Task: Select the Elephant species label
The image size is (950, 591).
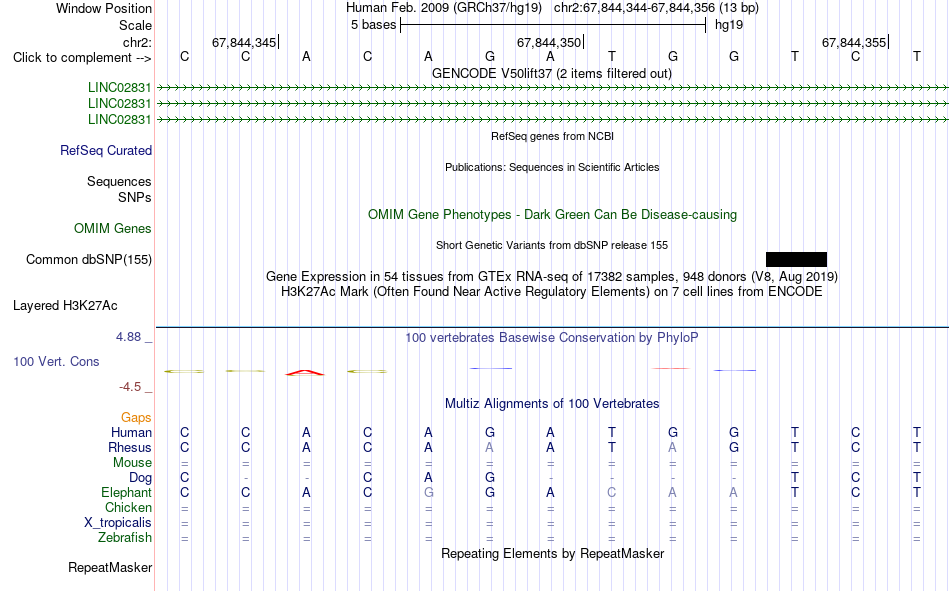Action: click(126, 492)
